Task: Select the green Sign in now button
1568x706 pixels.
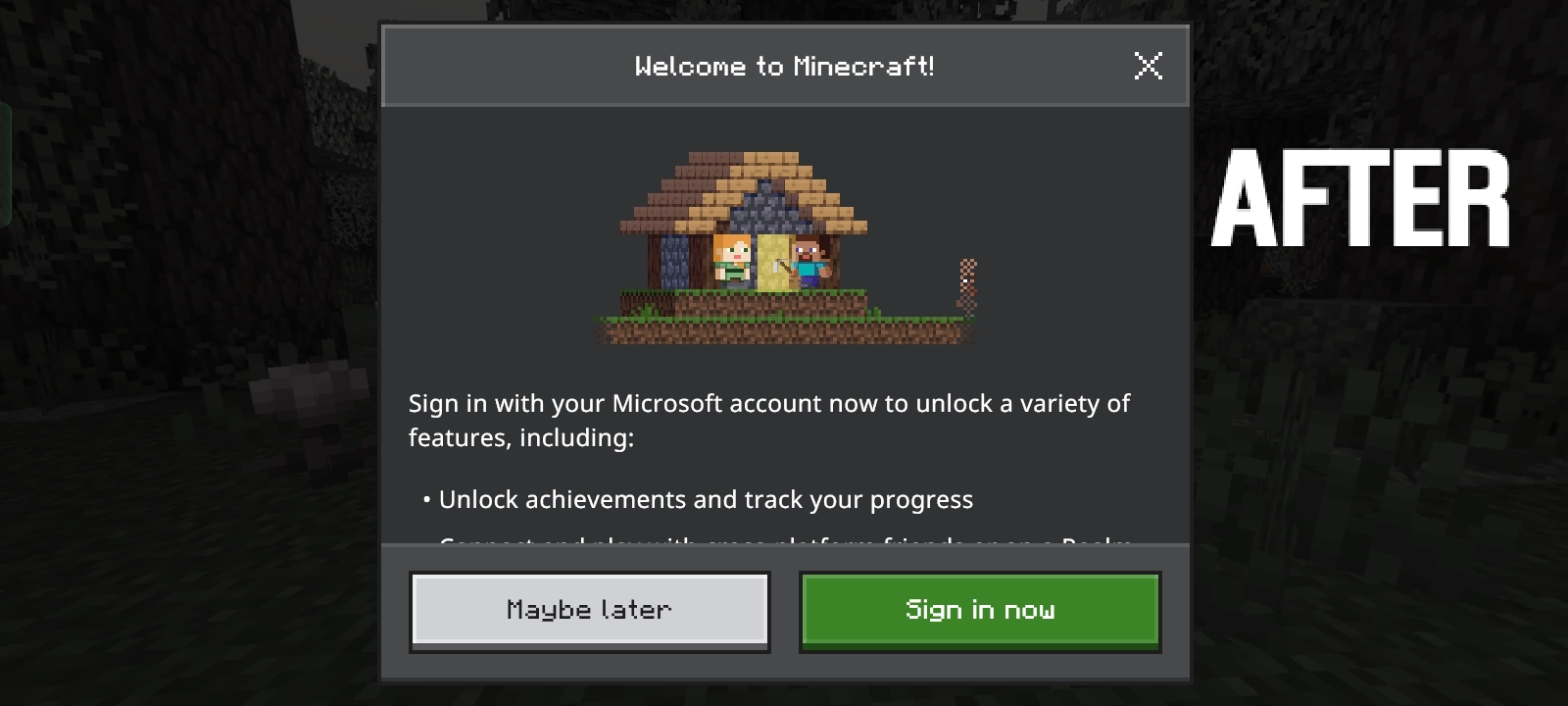Action: [x=980, y=610]
